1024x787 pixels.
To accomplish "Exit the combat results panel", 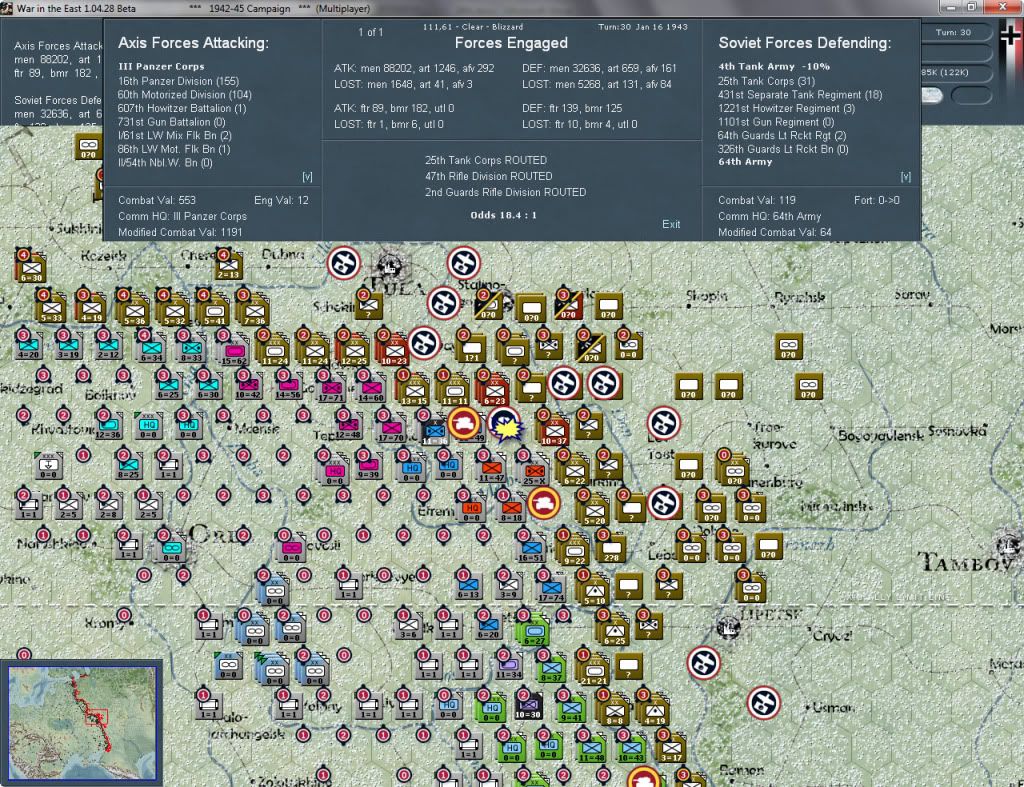I will 671,224.
